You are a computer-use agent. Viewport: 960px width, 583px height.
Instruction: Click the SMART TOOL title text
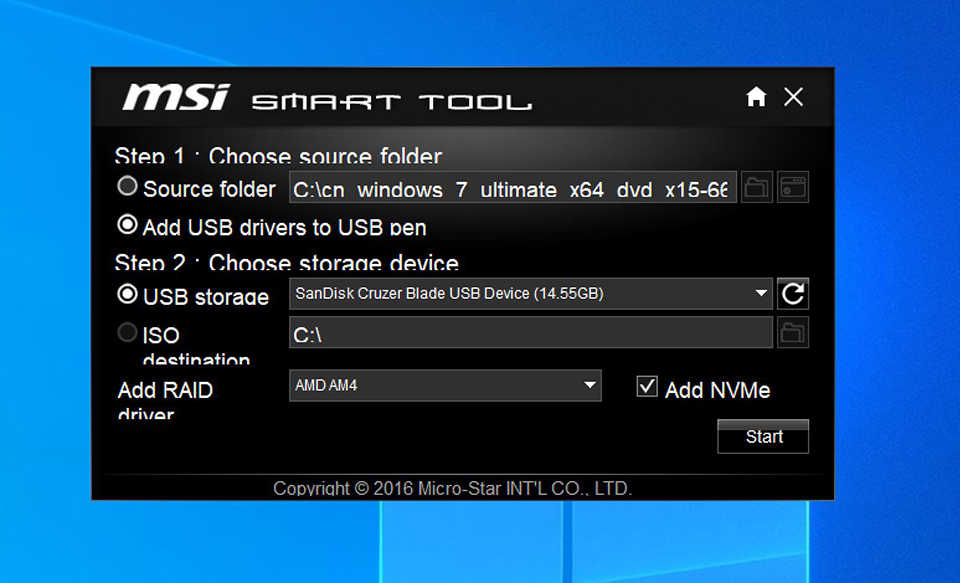(x=392, y=102)
